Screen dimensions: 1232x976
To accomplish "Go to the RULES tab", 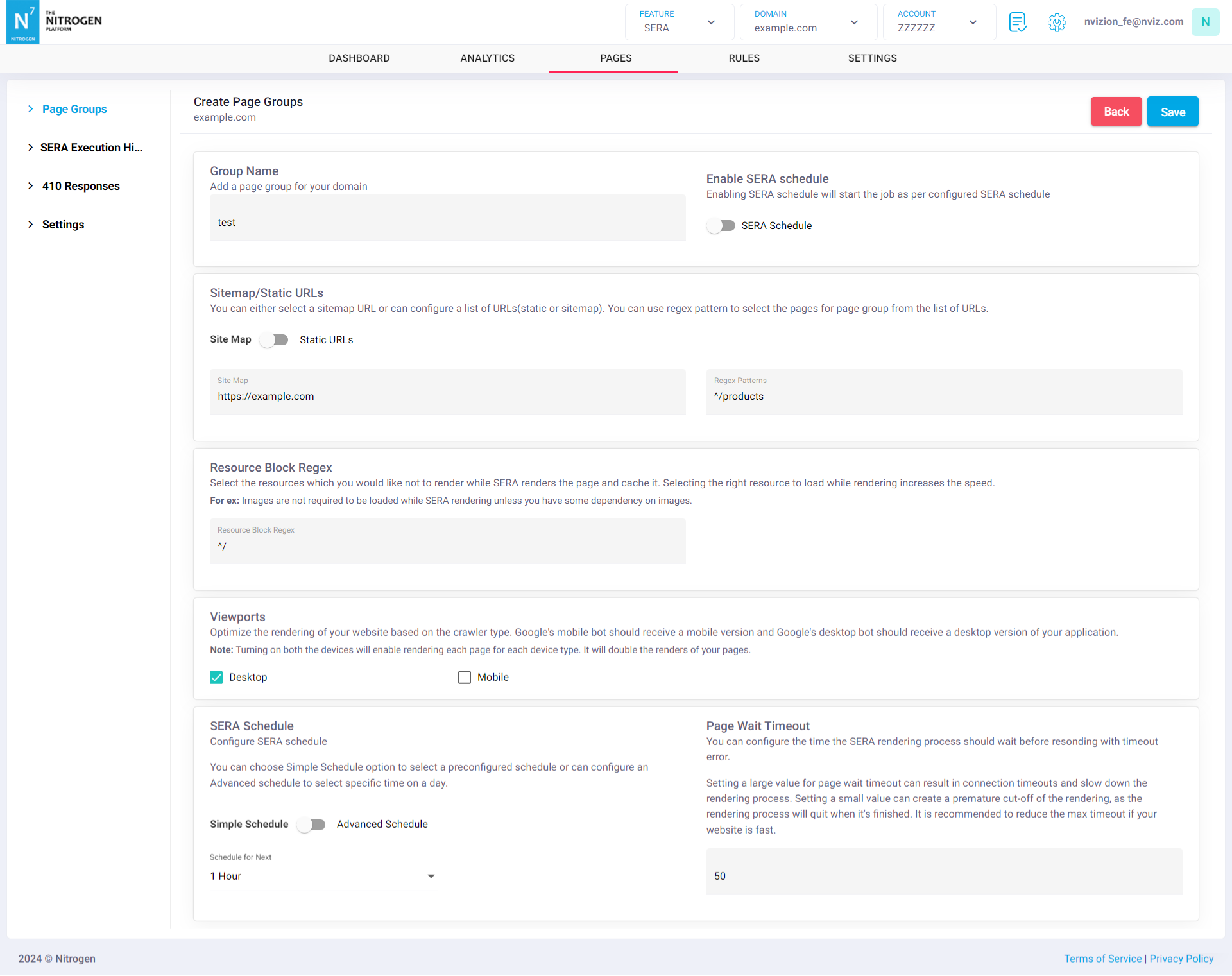I will [x=744, y=58].
